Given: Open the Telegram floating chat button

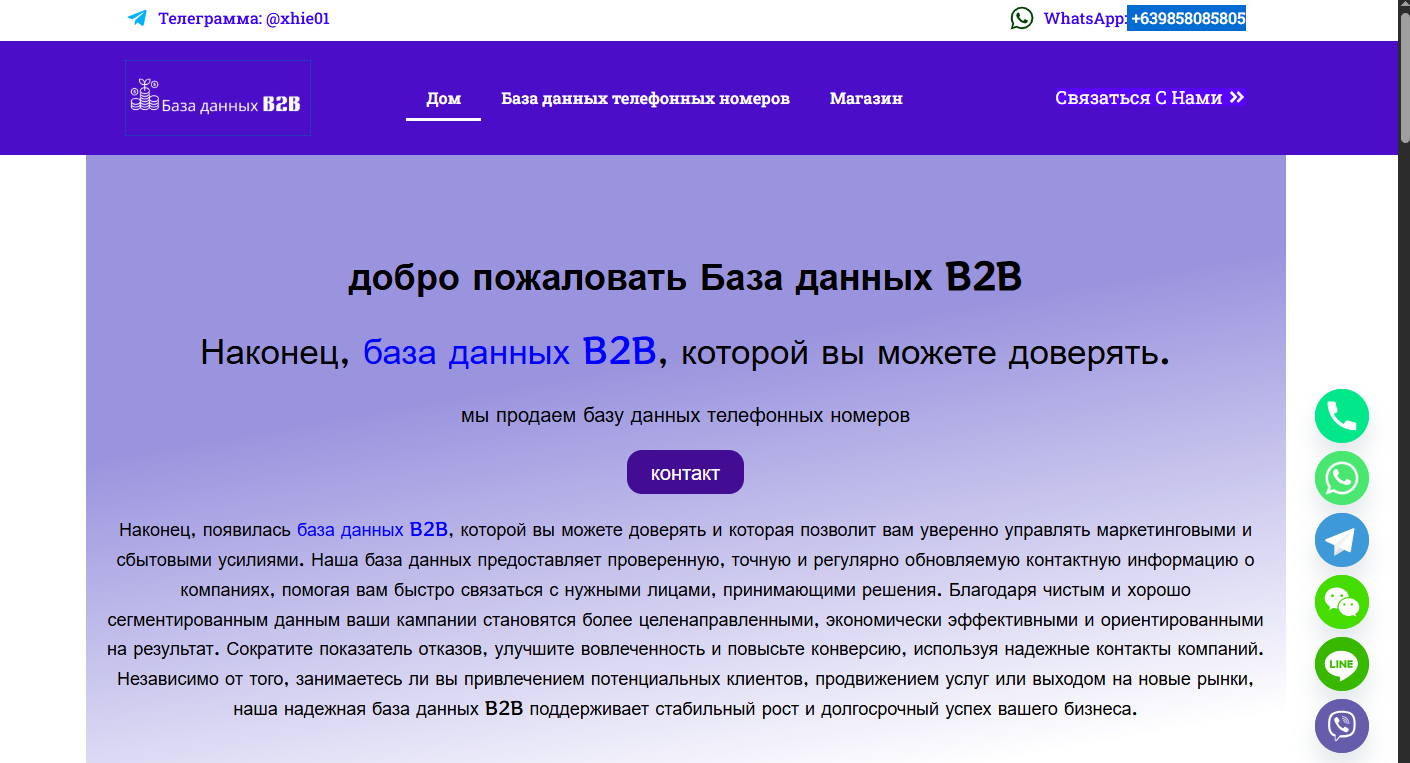Looking at the screenshot, I should (x=1341, y=540).
